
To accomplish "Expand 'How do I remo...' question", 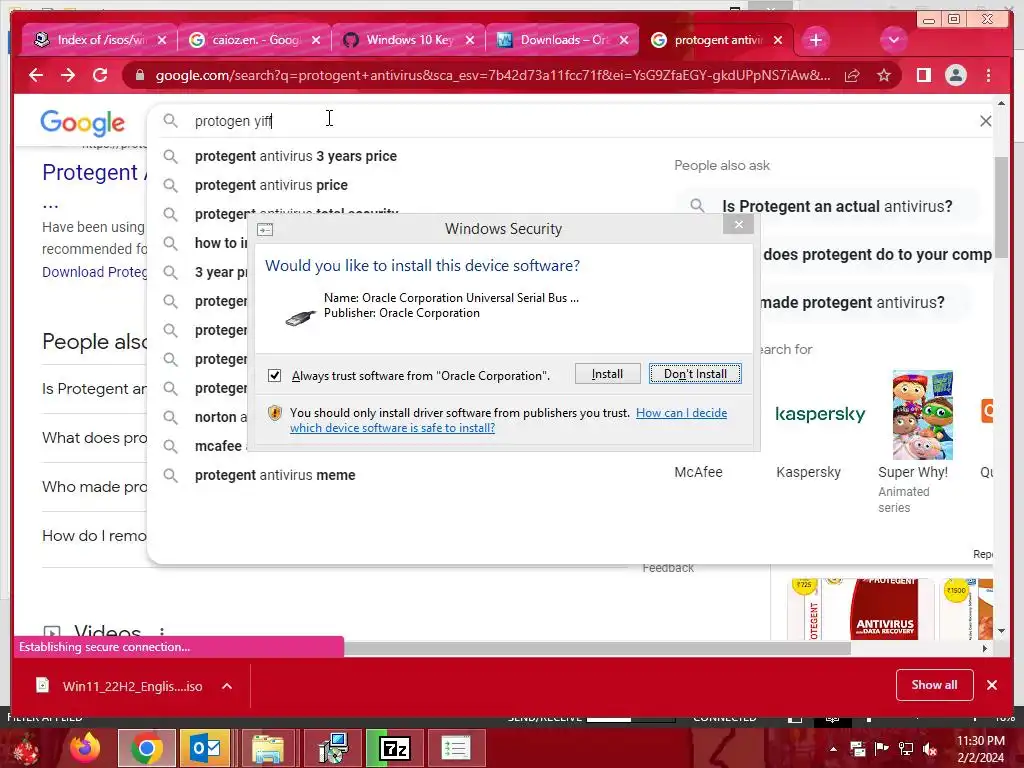I will pos(95,536).
